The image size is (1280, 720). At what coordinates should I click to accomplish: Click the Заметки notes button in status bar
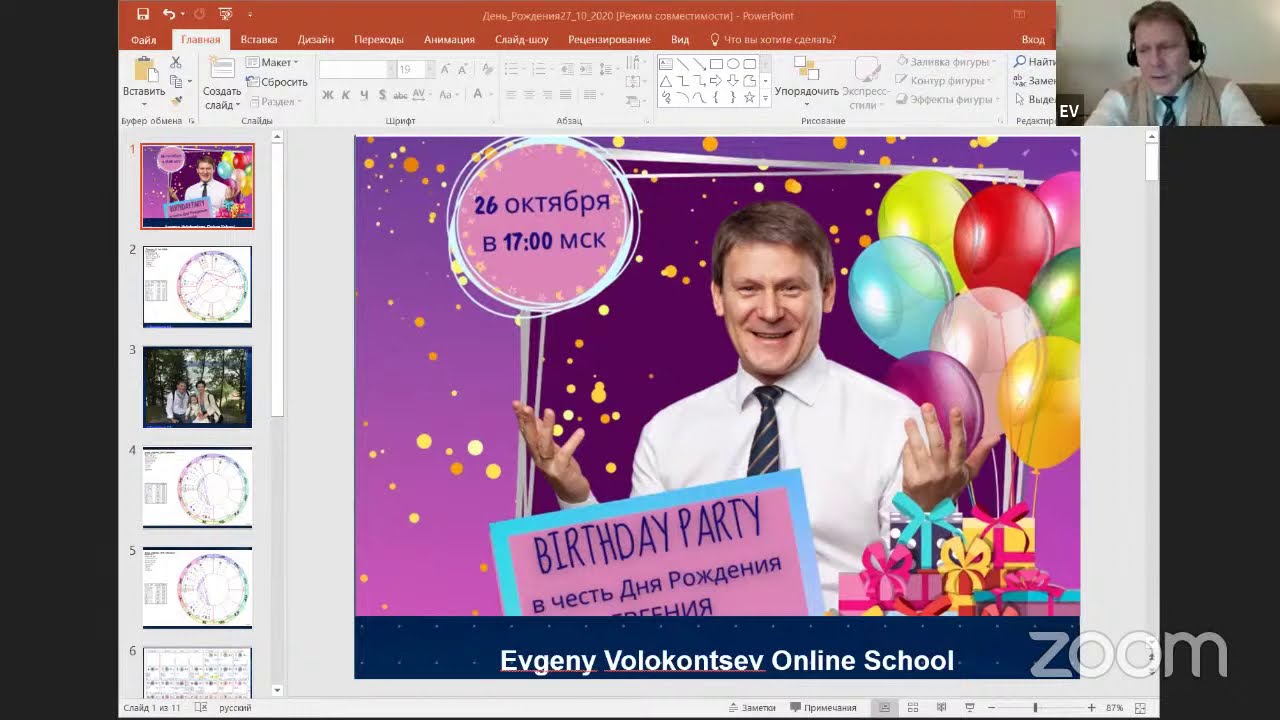click(752, 708)
